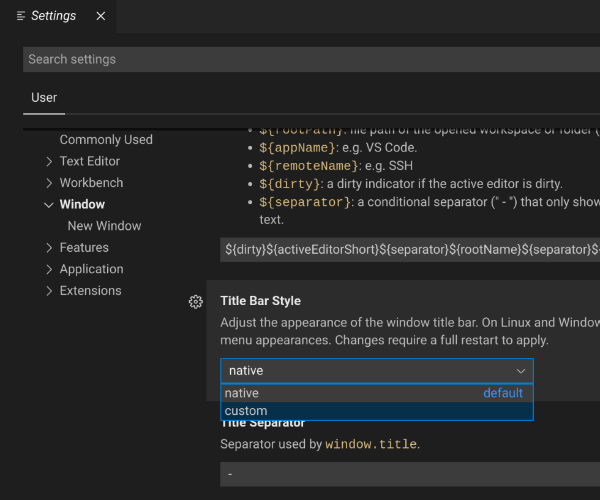Open Commonly Used settings
Image resolution: width=600 pixels, height=500 pixels.
click(106, 140)
